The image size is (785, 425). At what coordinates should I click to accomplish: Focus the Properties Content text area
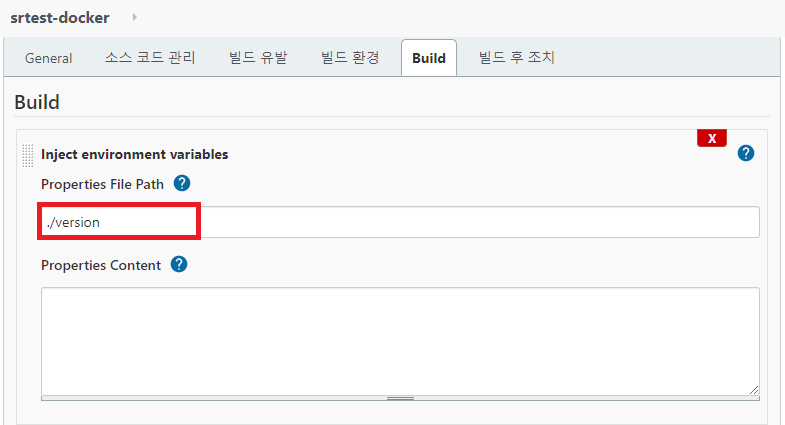coord(400,341)
